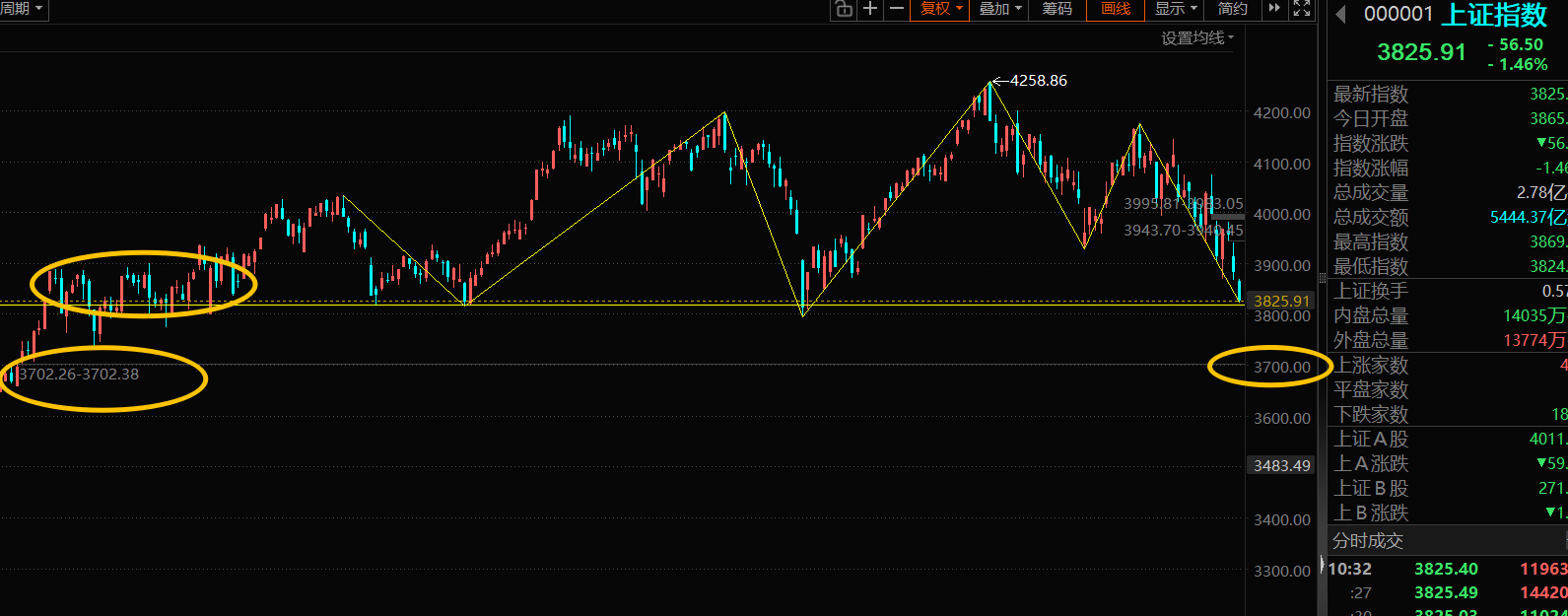Image resolution: width=1568 pixels, height=616 pixels.
Task: Click the 13774万 outer volume value
Action: coord(1534,340)
